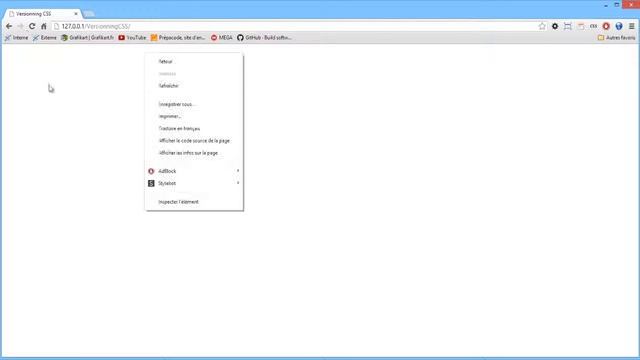This screenshot has height=360, width=640.
Task: Choose Imprimer... in the context menu
Action: [x=194, y=116]
